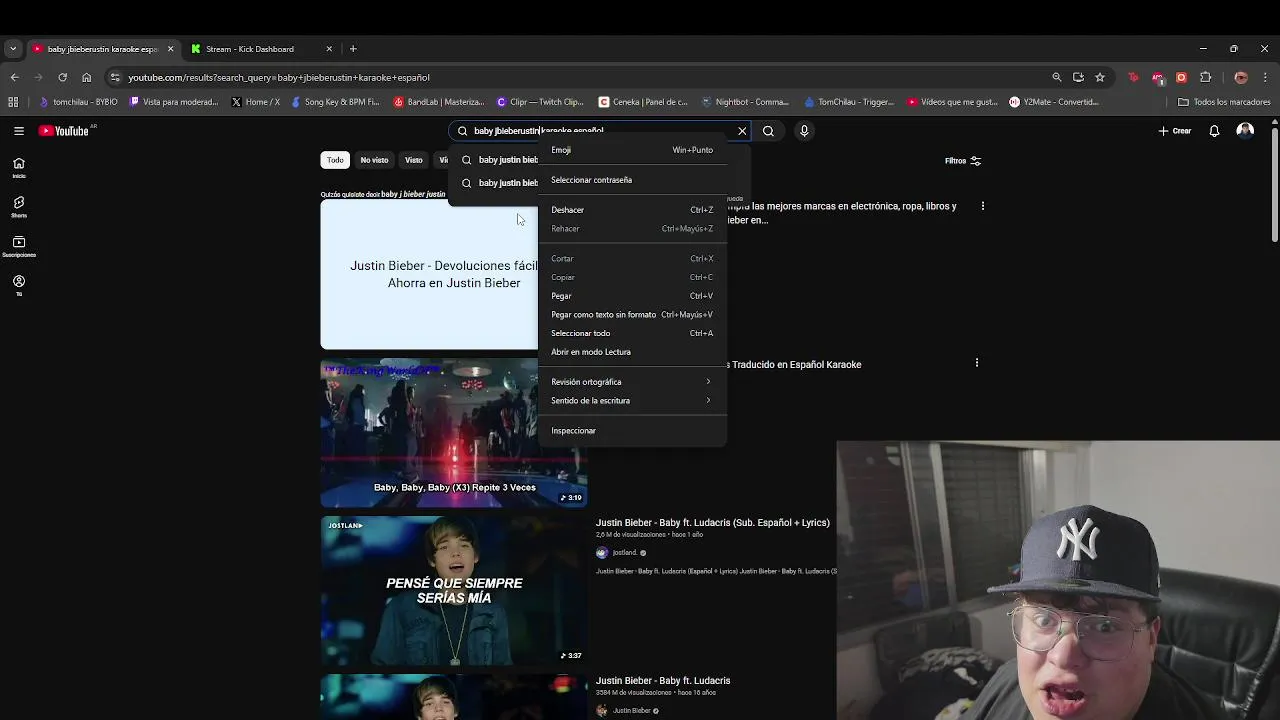This screenshot has height=720, width=1280.
Task: Open a new browser tab with plus
Action: tap(353, 49)
